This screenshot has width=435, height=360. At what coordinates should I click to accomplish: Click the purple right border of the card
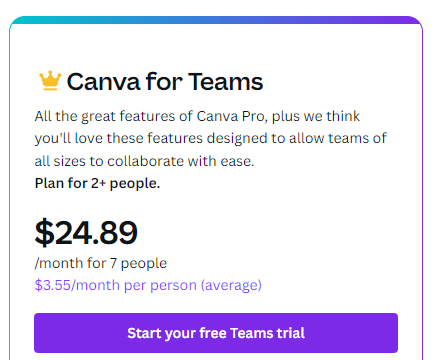click(x=422, y=193)
